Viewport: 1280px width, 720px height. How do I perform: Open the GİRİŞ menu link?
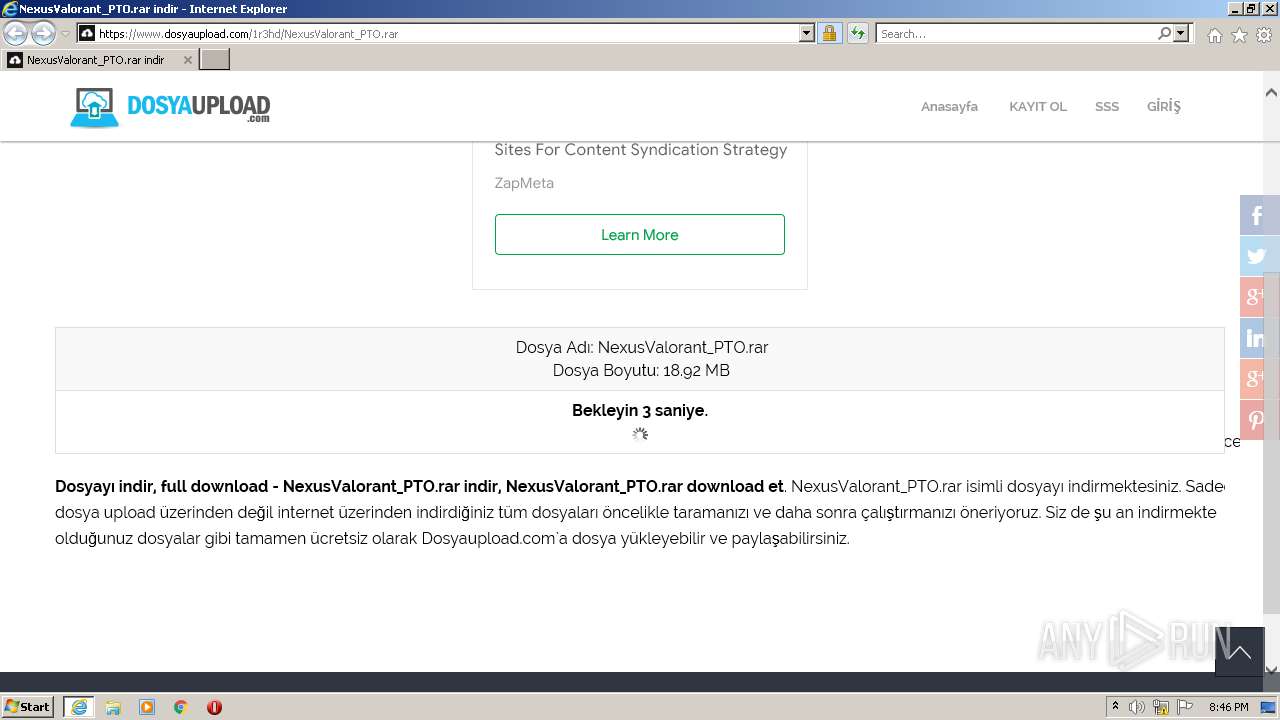tap(1164, 106)
